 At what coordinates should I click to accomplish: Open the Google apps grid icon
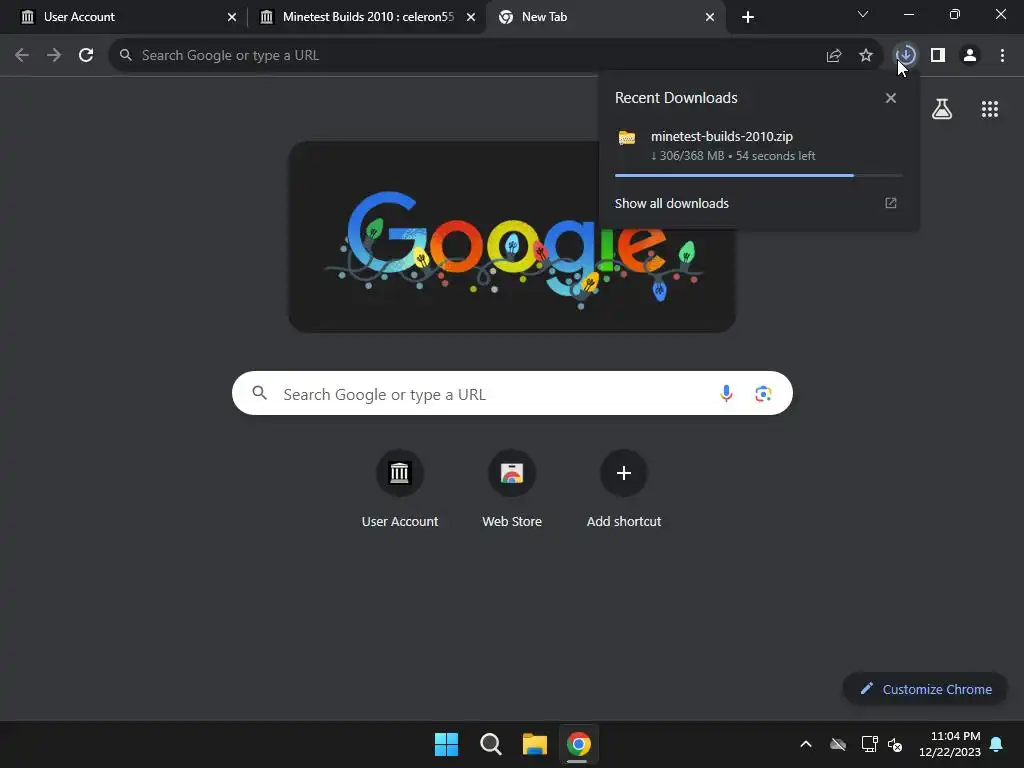(990, 109)
